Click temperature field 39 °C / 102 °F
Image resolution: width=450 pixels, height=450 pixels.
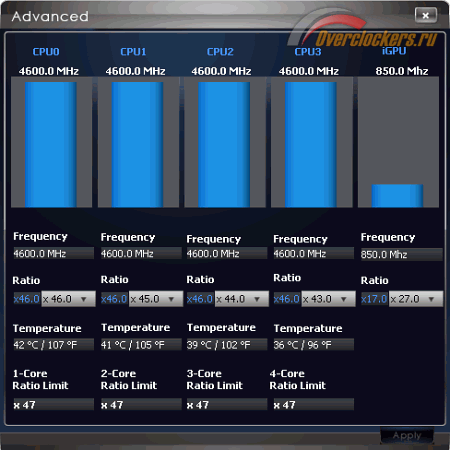(x=227, y=344)
